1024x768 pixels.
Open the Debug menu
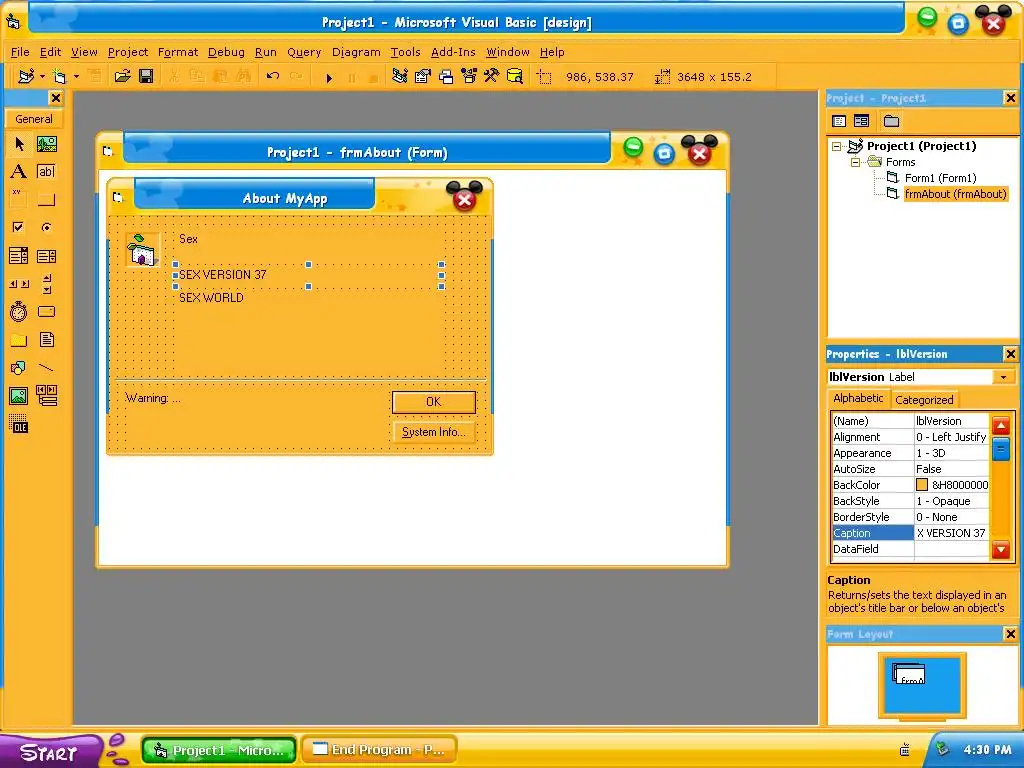coord(226,52)
